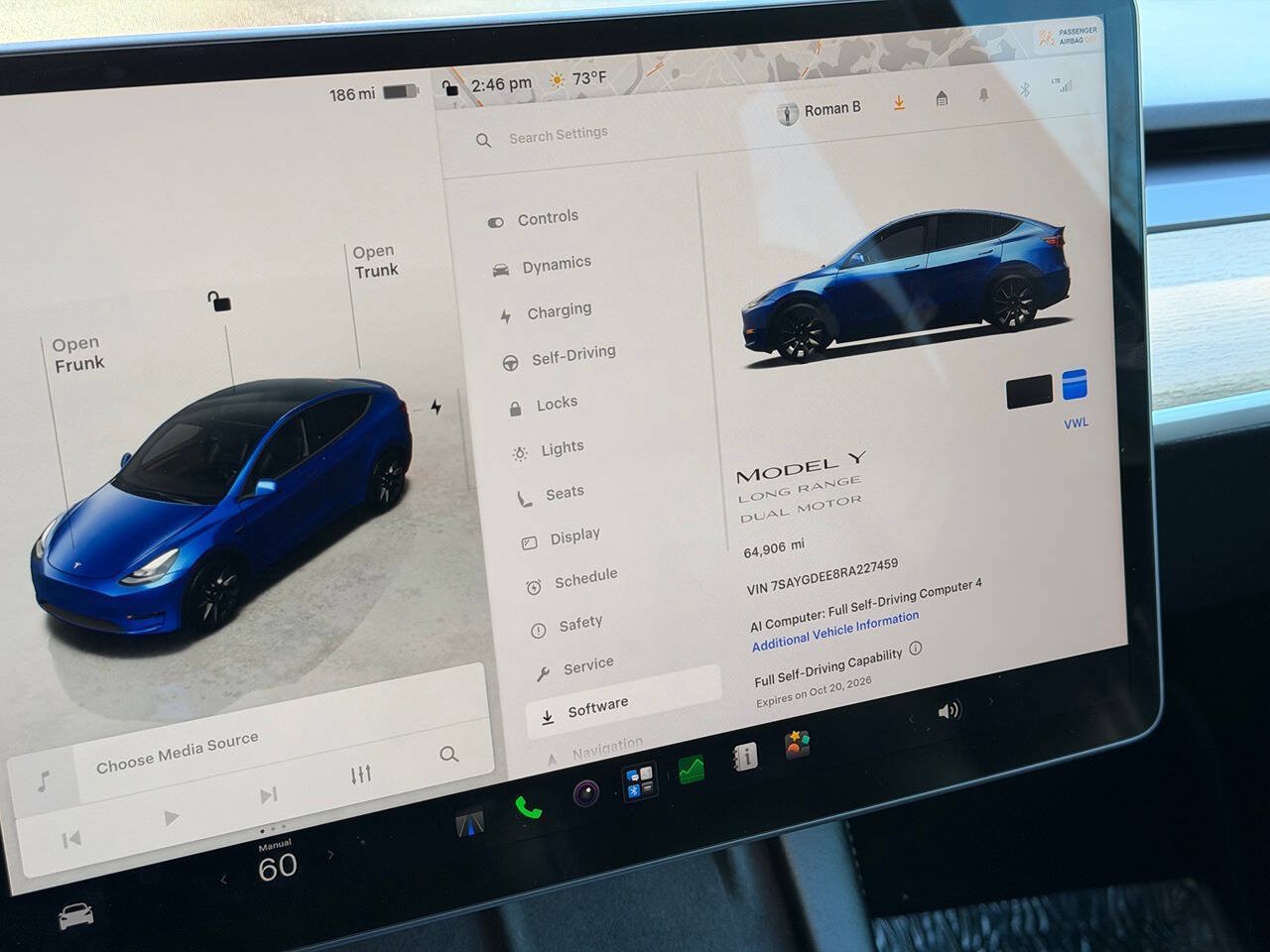The height and width of the screenshot is (952, 1270).
Task: Select Self-Driving in the settings list
Action: (x=560, y=356)
